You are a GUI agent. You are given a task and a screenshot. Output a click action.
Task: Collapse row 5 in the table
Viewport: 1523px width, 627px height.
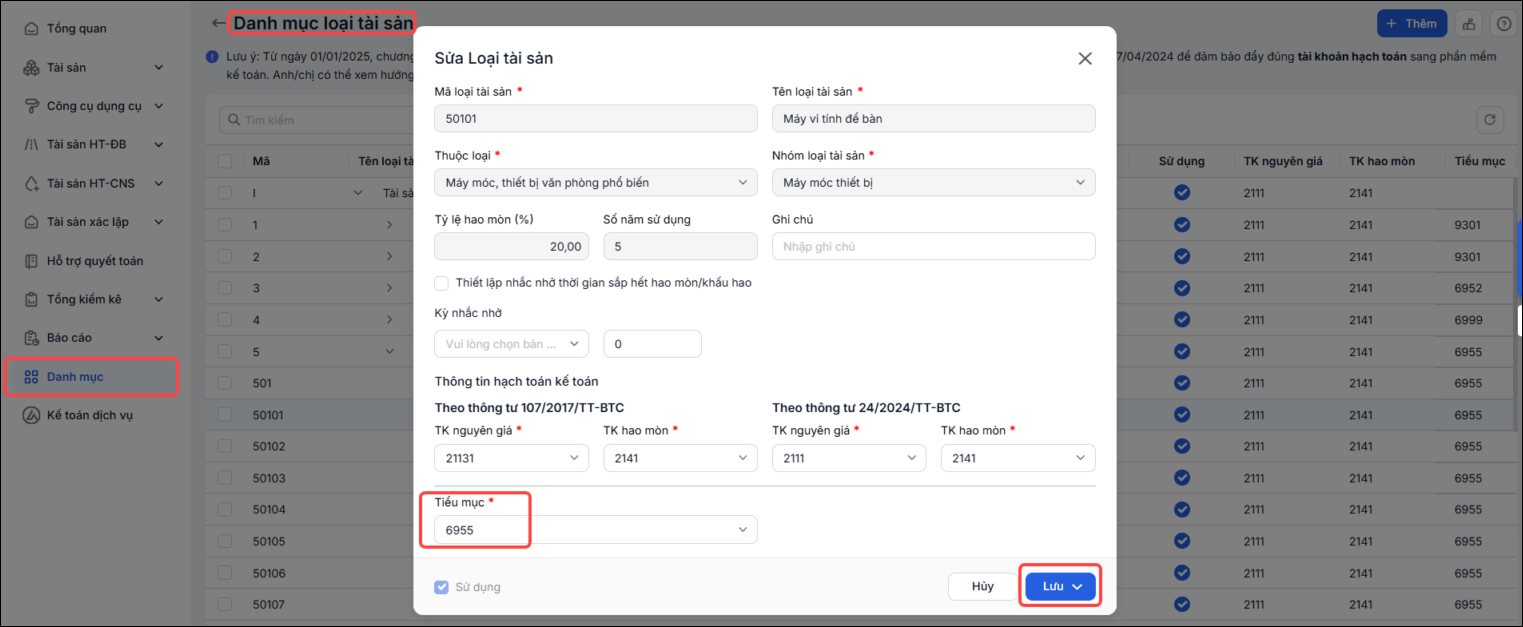point(390,352)
